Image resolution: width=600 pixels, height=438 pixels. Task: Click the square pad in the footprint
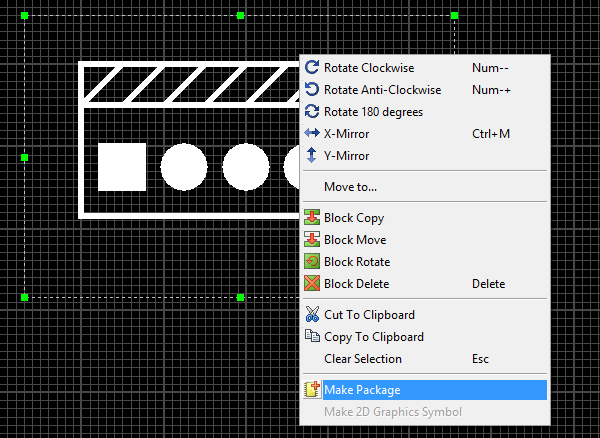122,167
